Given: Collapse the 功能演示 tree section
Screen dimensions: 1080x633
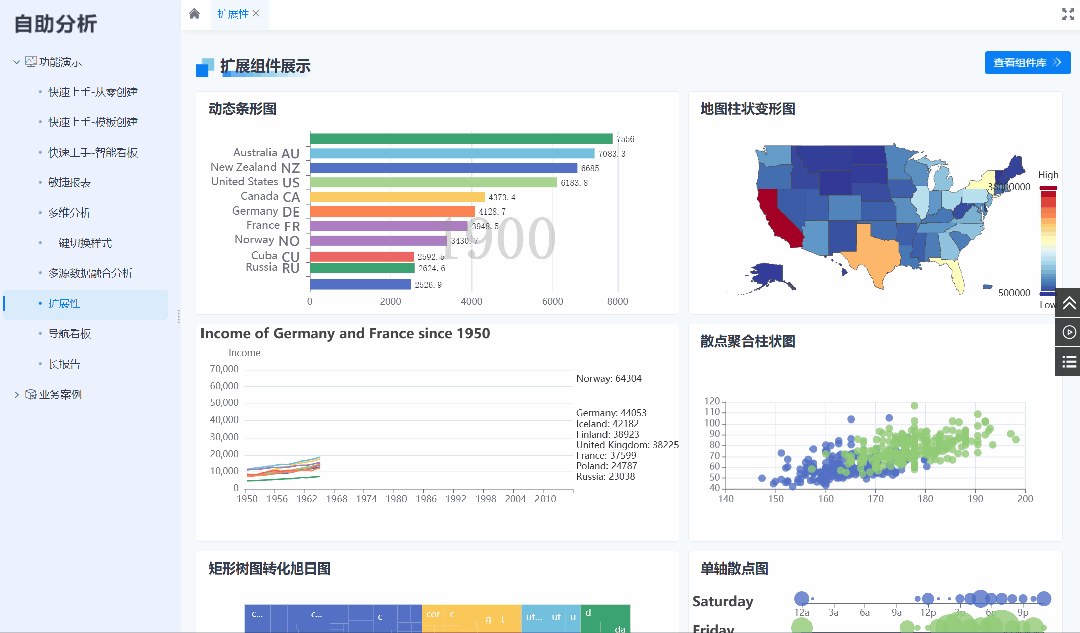Looking at the screenshot, I should coord(17,62).
